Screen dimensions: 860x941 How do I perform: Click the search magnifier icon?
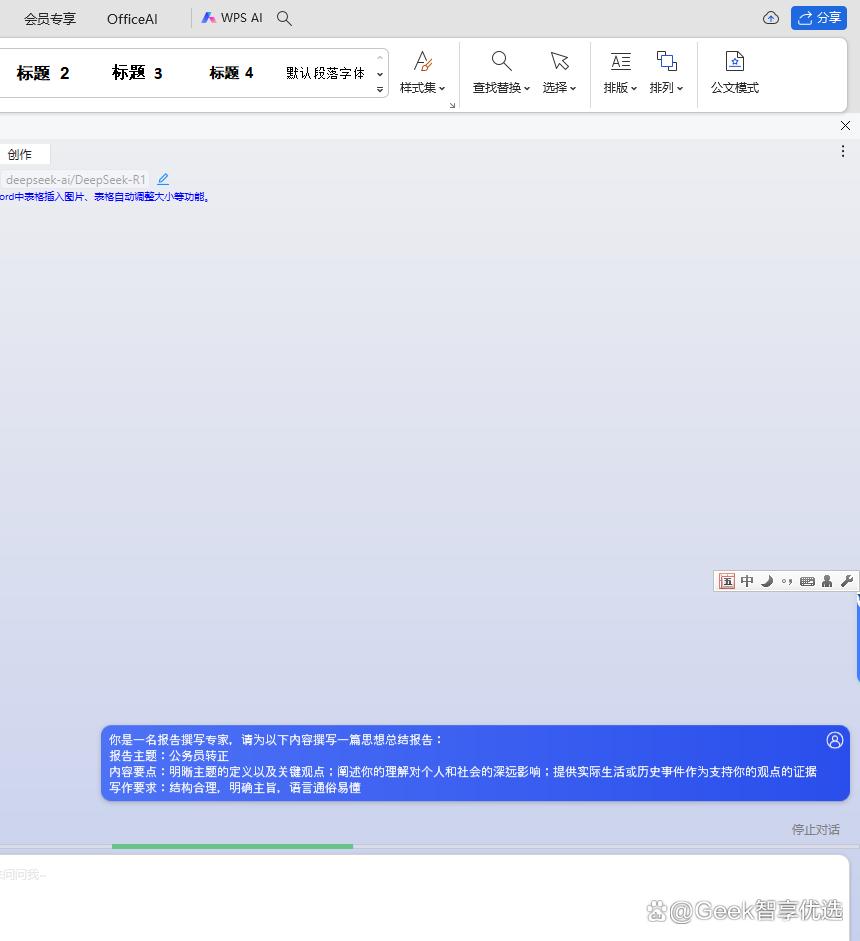[284, 19]
